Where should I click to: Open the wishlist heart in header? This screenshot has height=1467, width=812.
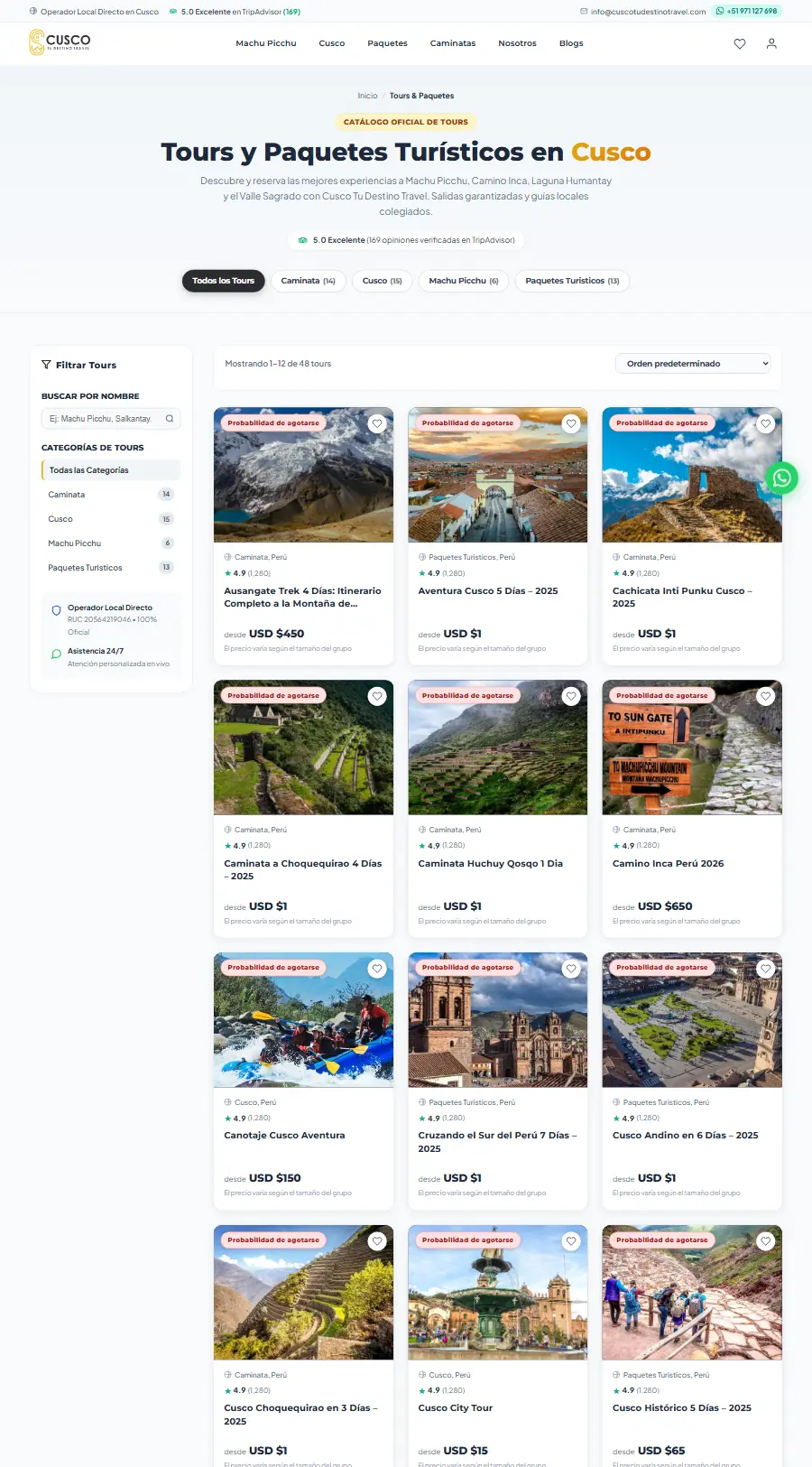point(740,43)
